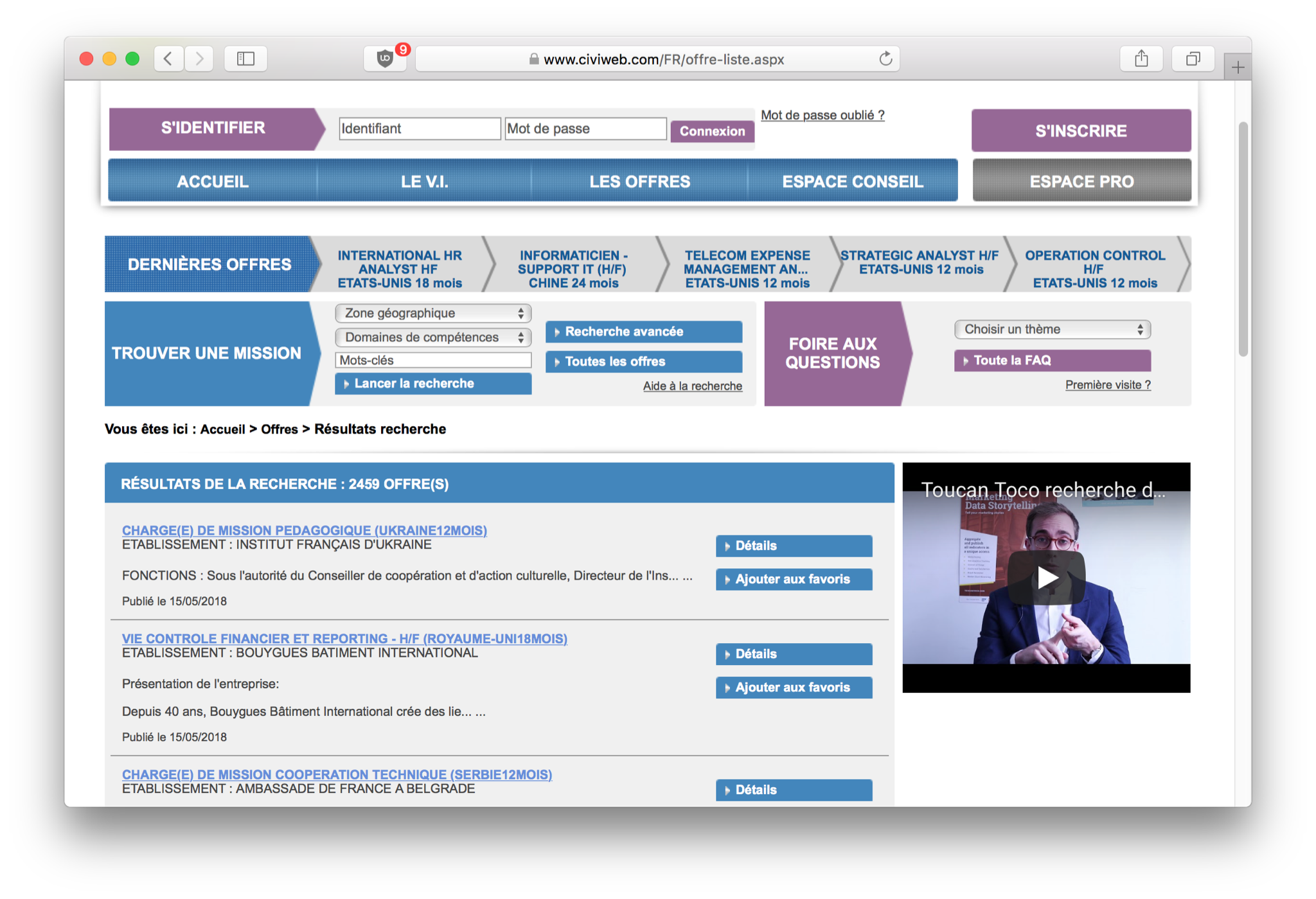Click the Toute la FAQ button
Screen dimensions: 1316x899
coord(1052,360)
